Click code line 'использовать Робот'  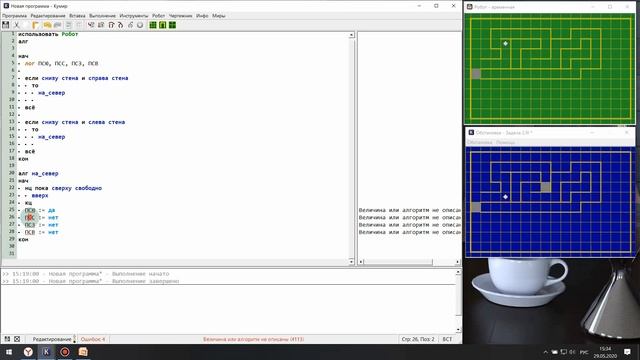tap(48, 34)
